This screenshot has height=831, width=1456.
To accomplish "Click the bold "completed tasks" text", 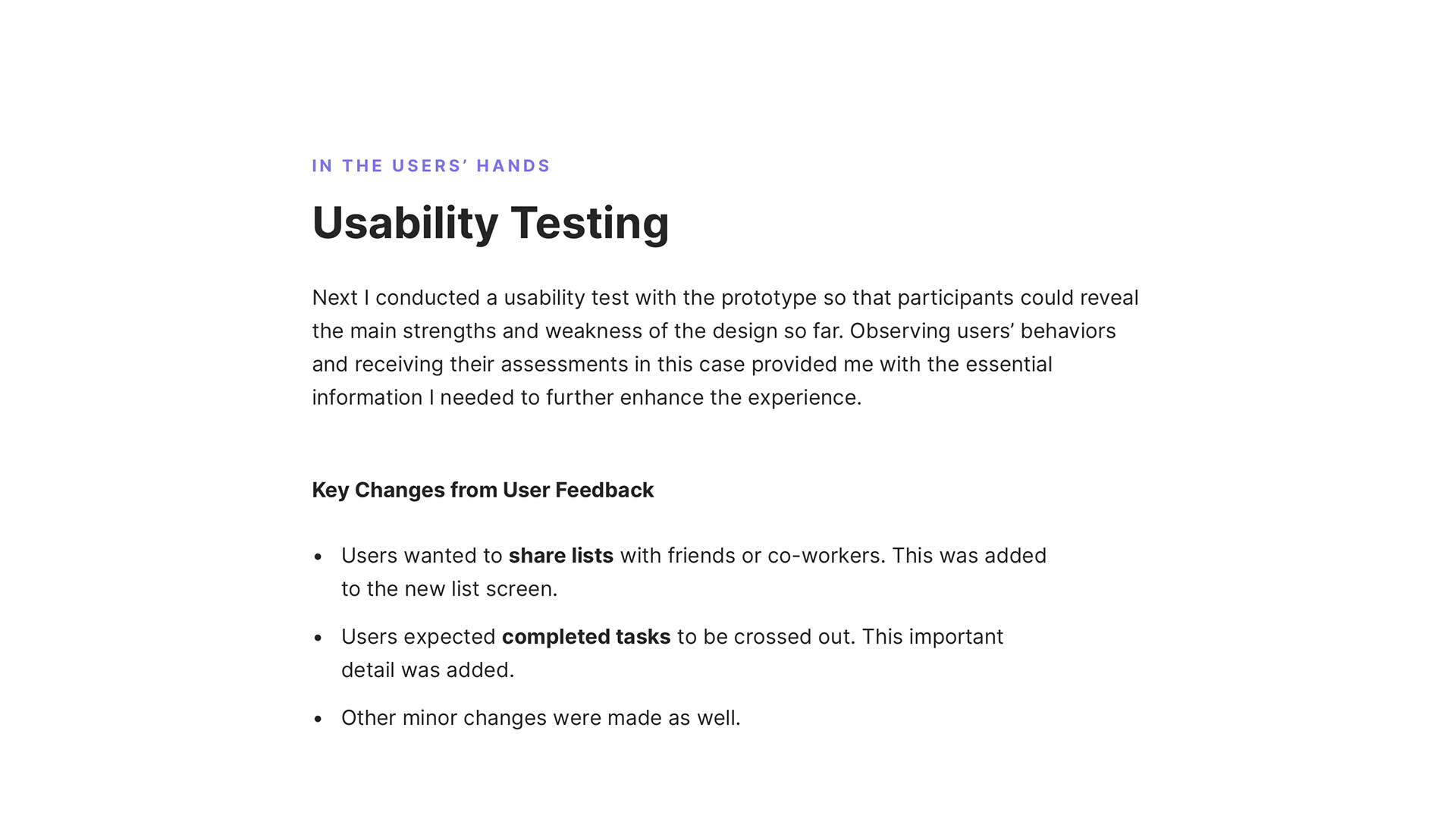I will click(x=585, y=637).
